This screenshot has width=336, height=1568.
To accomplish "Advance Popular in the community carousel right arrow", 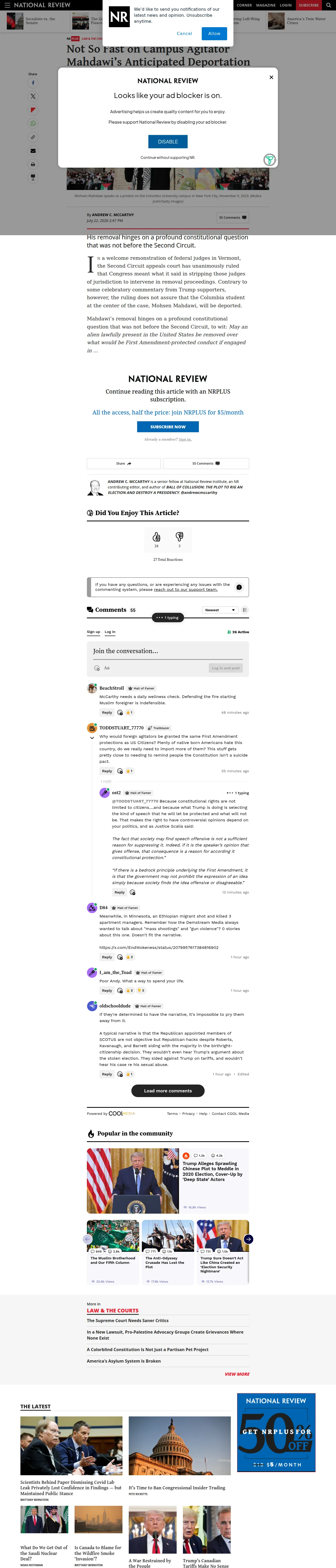I will (248, 1239).
